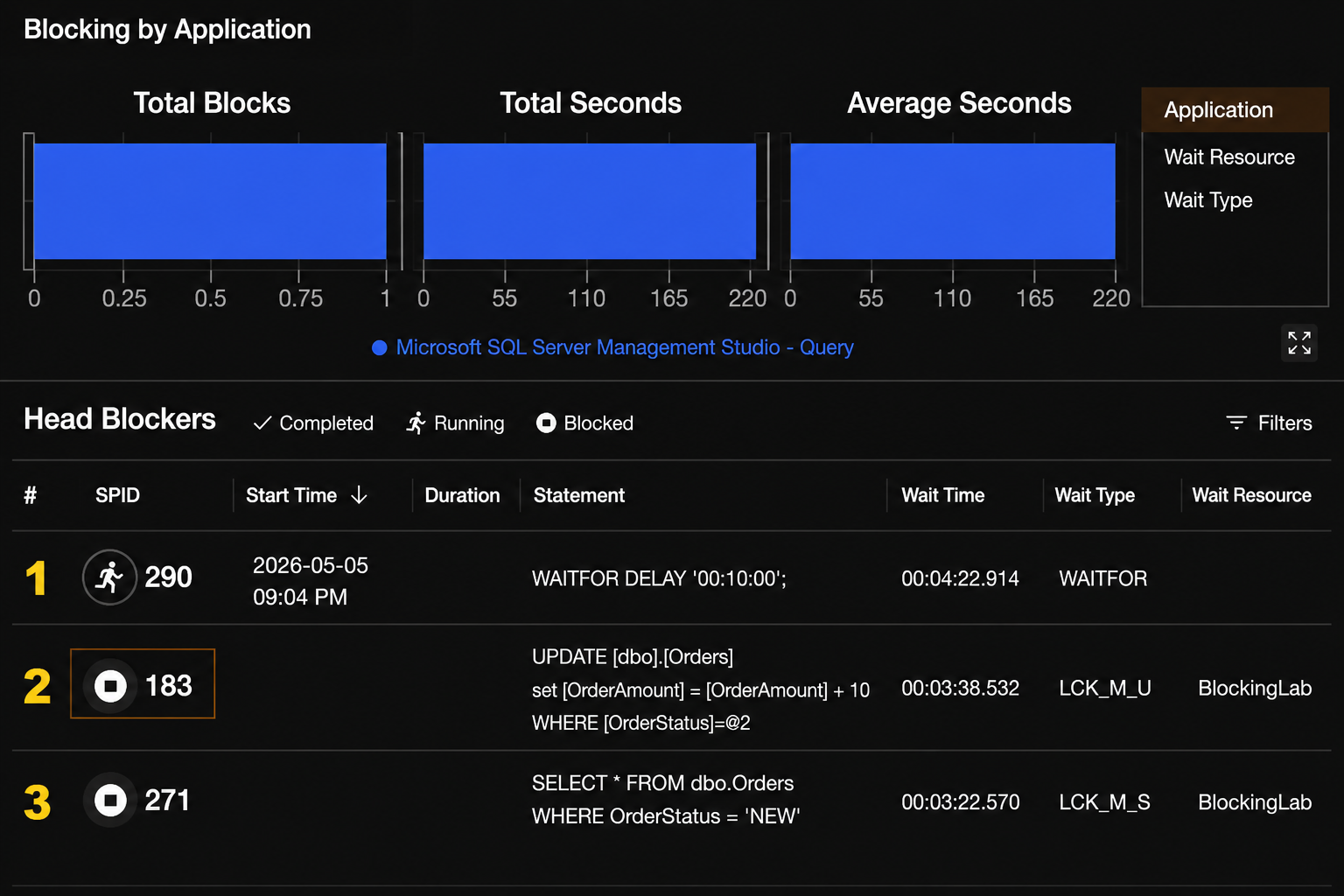Click the Duration column header
Screen dimensions: 1344x896
[x=462, y=495]
